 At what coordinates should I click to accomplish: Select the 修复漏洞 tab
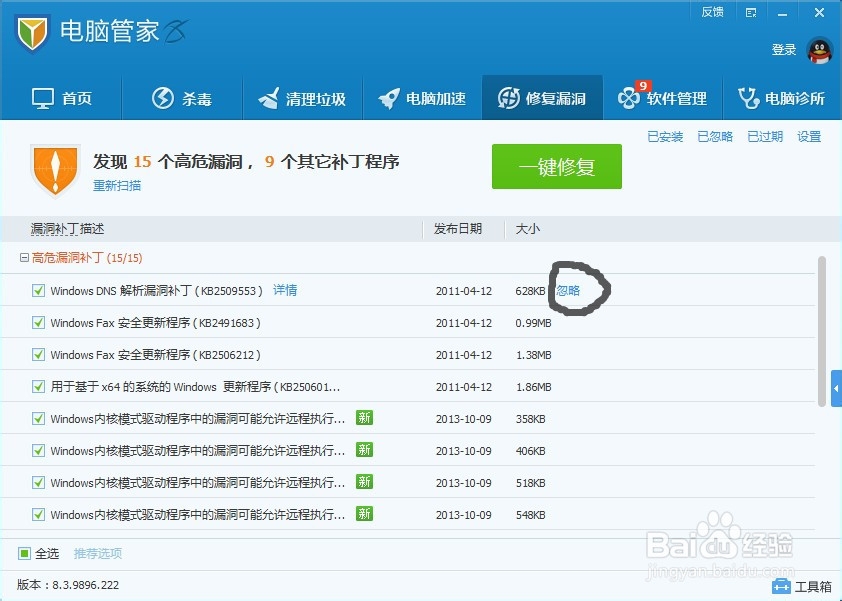542,98
